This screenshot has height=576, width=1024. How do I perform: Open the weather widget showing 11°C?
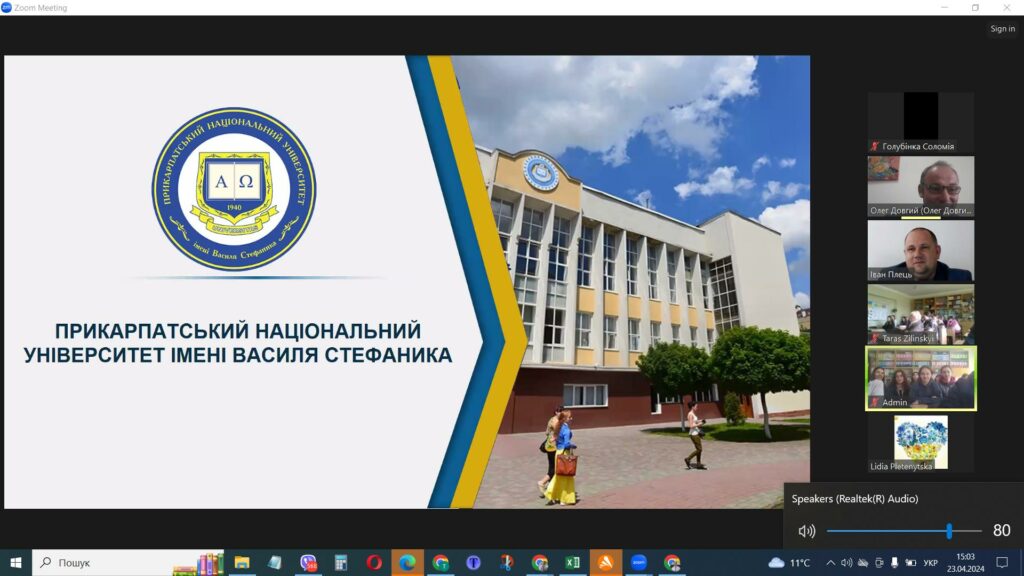point(789,563)
